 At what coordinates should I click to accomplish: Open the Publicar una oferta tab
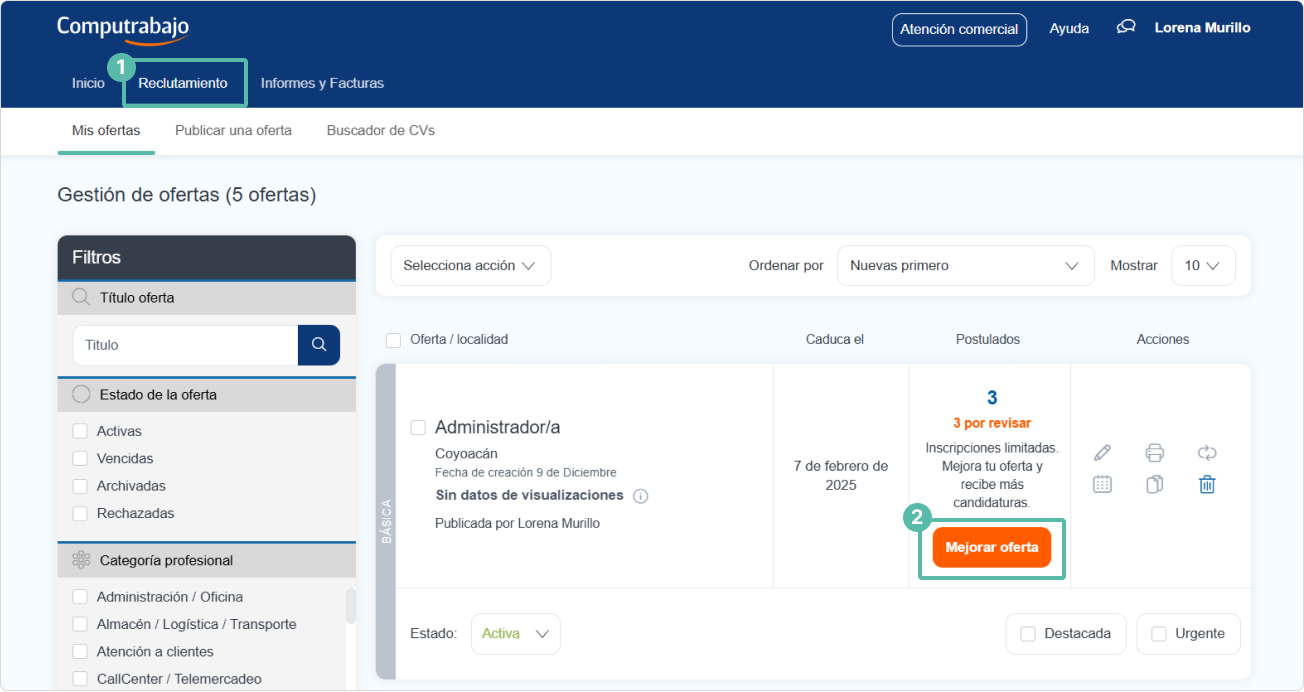(x=233, y=130)
